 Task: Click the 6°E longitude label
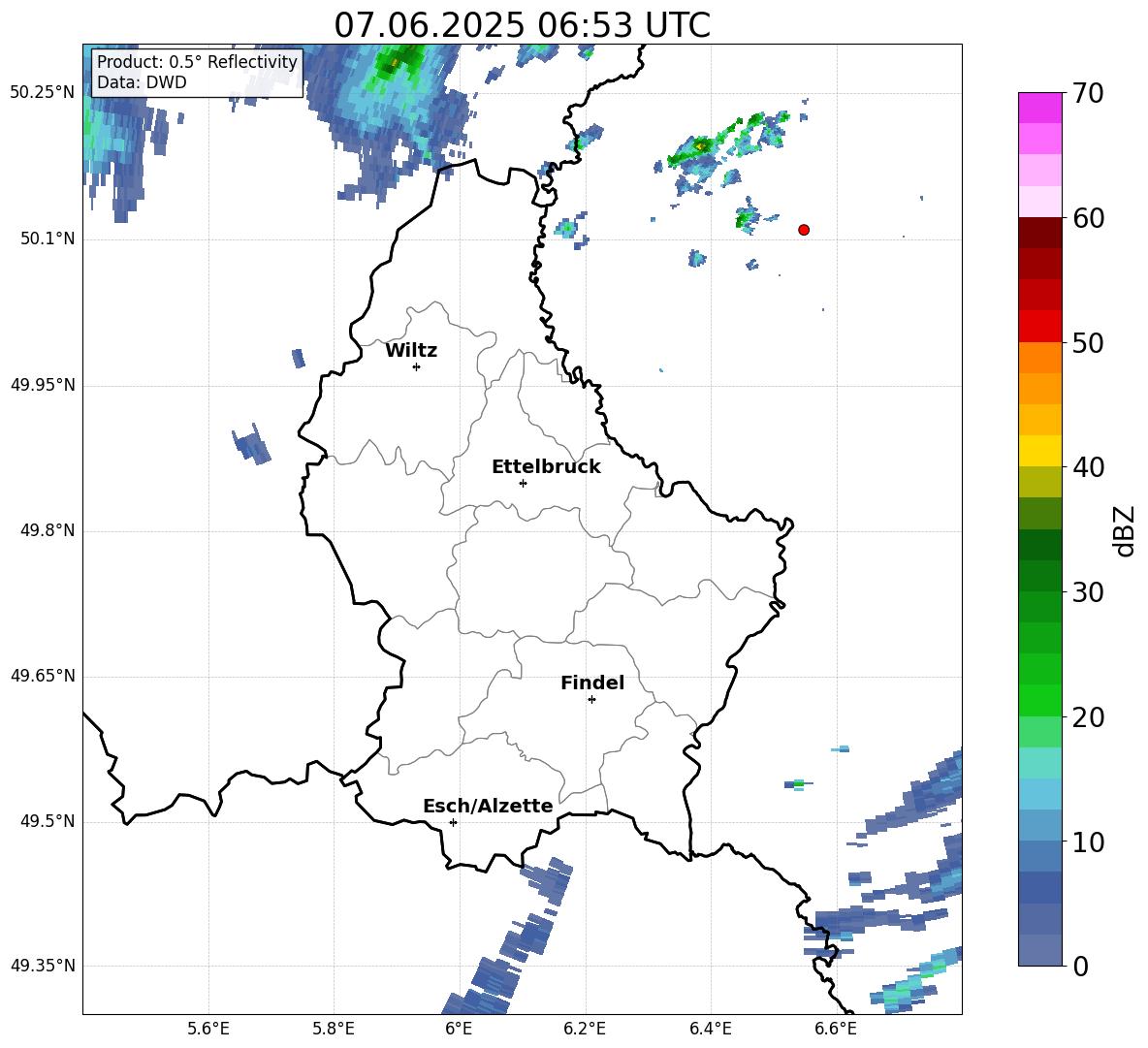point(459,1029)
